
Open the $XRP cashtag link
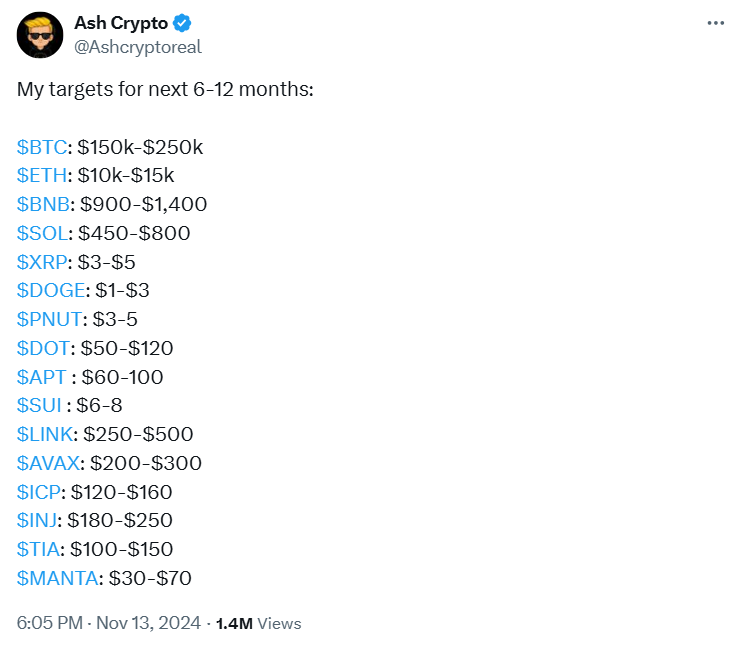pos(42,262)
